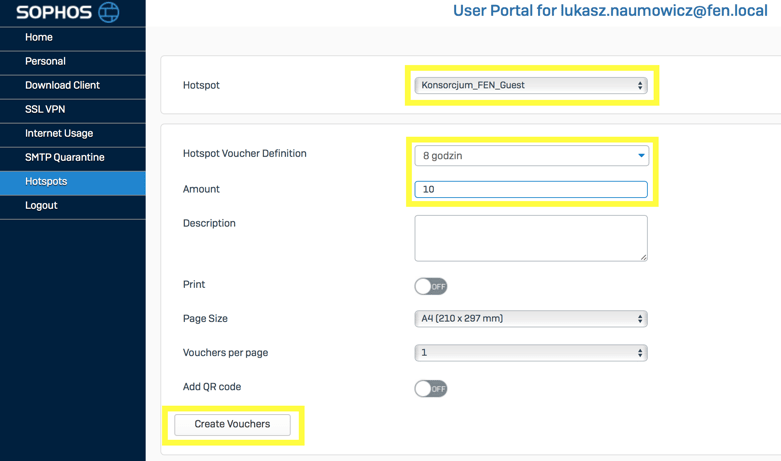This screenshot has width=781, height=461.
Task: Click the Amount input field
Action: click(x=530, y=189)
